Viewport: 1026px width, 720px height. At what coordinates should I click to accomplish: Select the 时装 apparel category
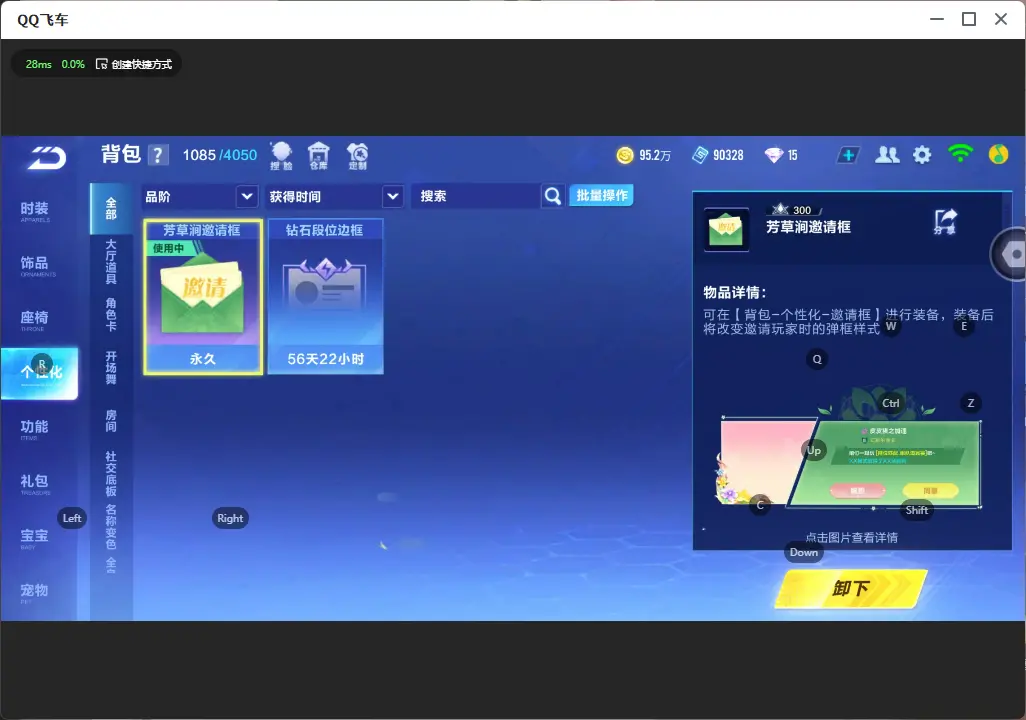[35, 211]
